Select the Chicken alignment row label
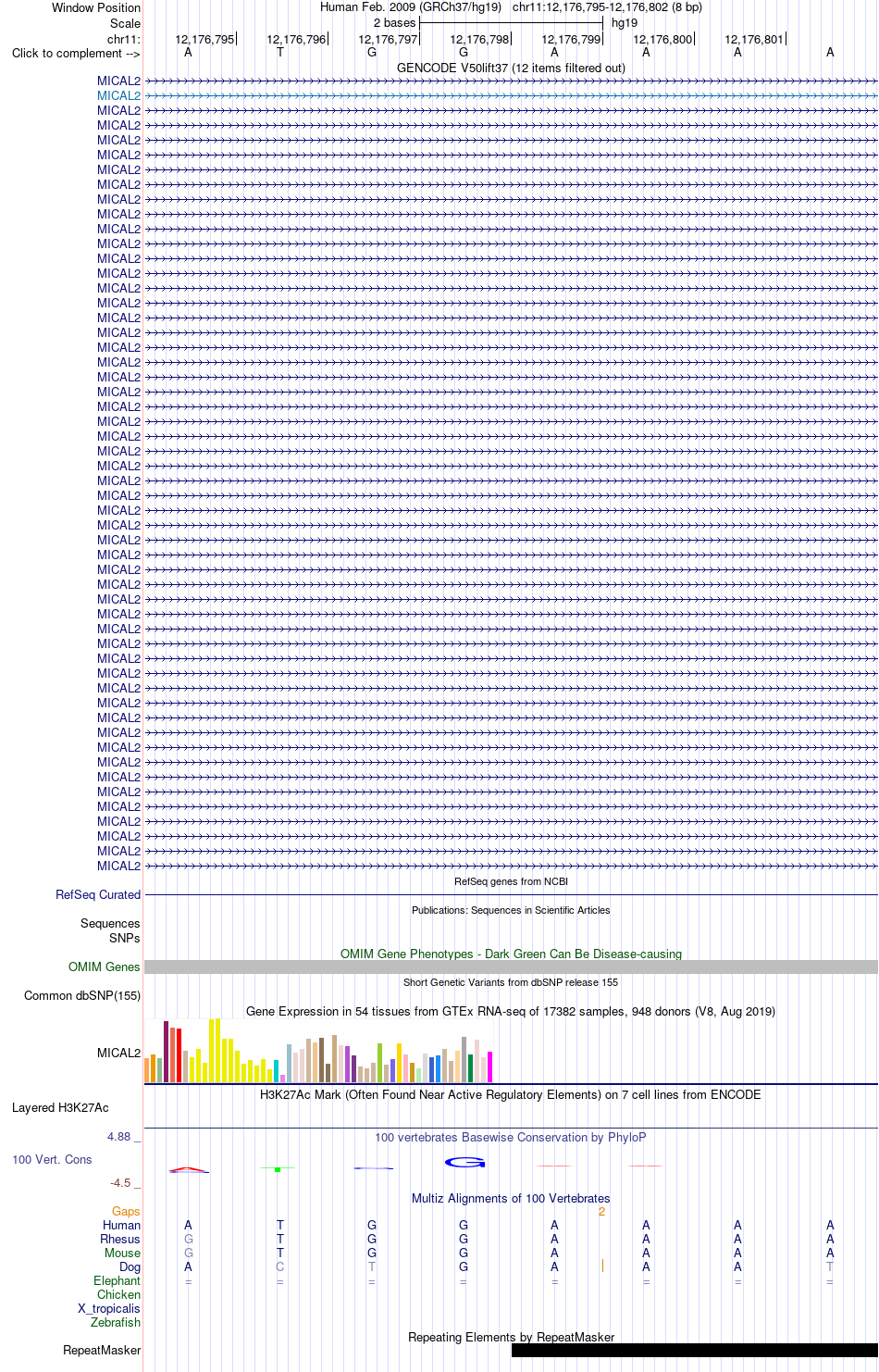 [119, 1294]
